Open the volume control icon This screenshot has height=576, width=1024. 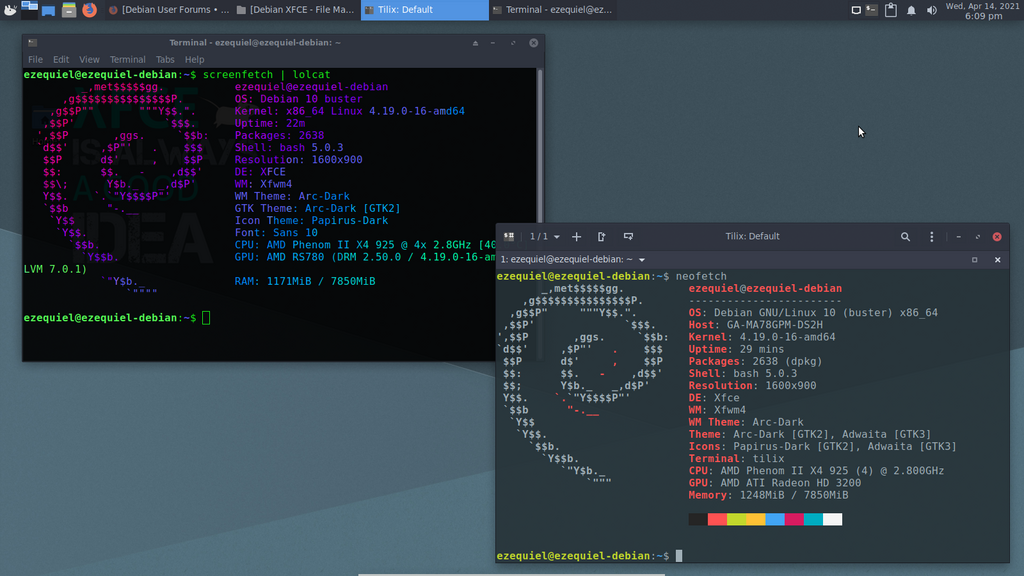click(x=931, y=10)
